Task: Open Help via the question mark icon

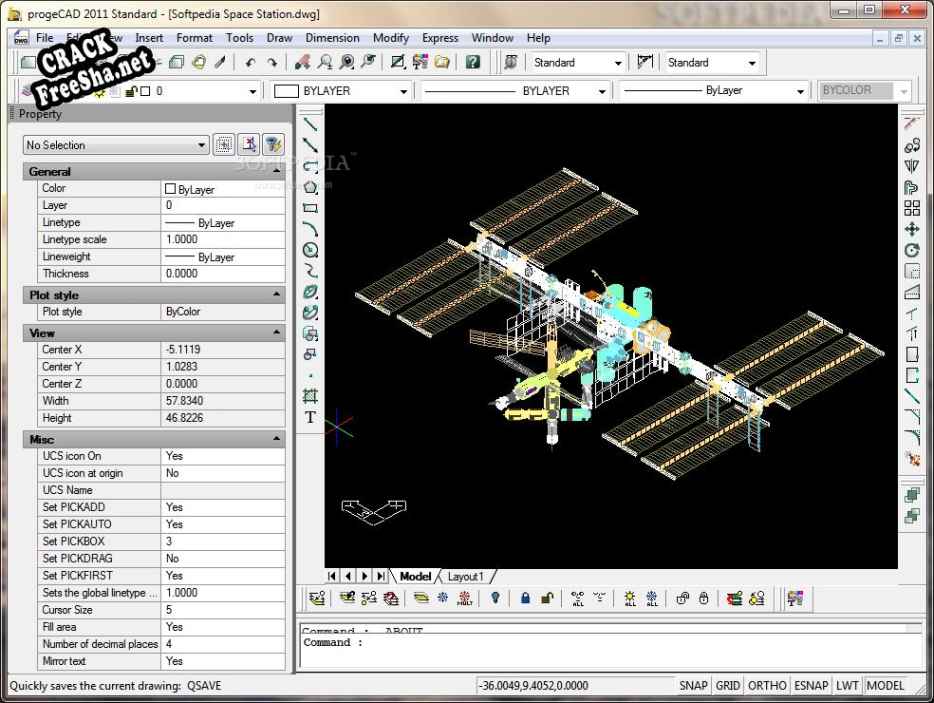Action: click(x=473, y=62)
